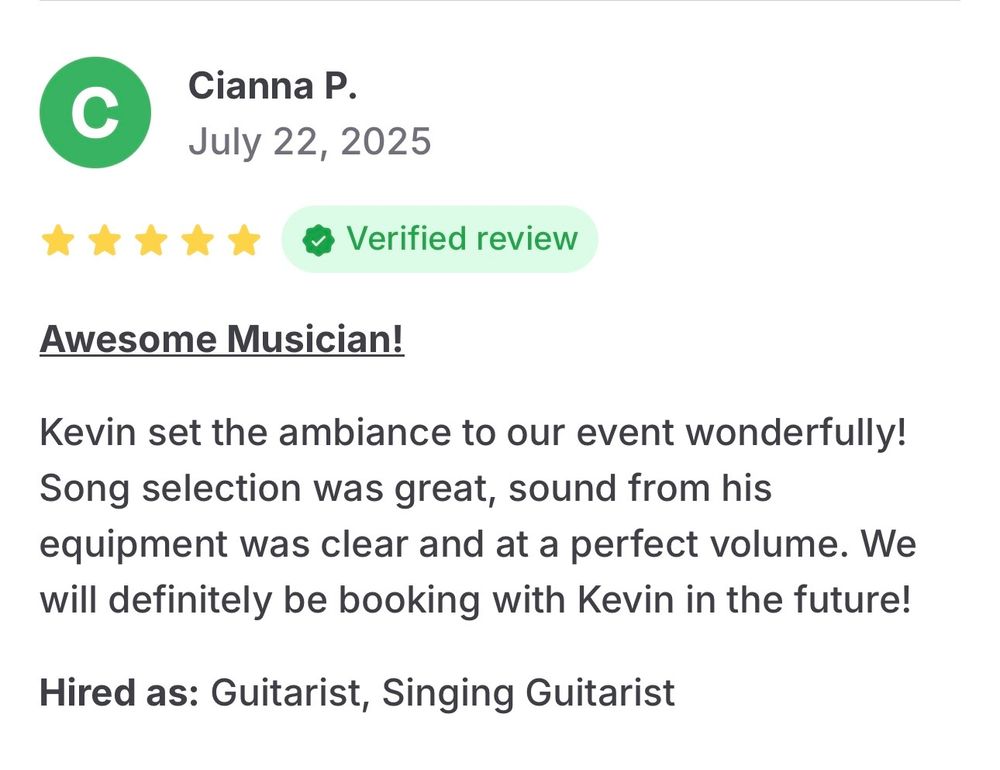Select the Verified review label text

pos(462,239)
